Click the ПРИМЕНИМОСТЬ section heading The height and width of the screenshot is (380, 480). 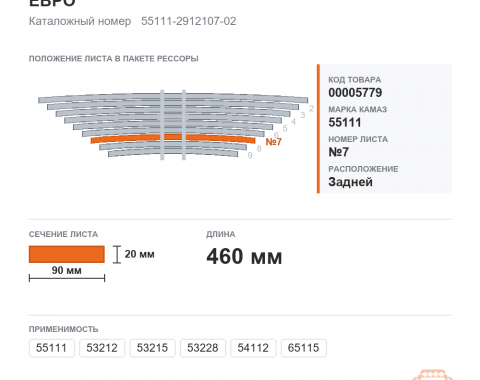tap(63, 329)
